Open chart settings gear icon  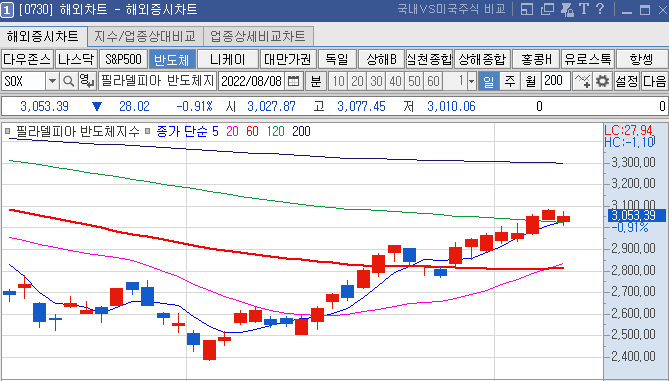tap(602, 81)
